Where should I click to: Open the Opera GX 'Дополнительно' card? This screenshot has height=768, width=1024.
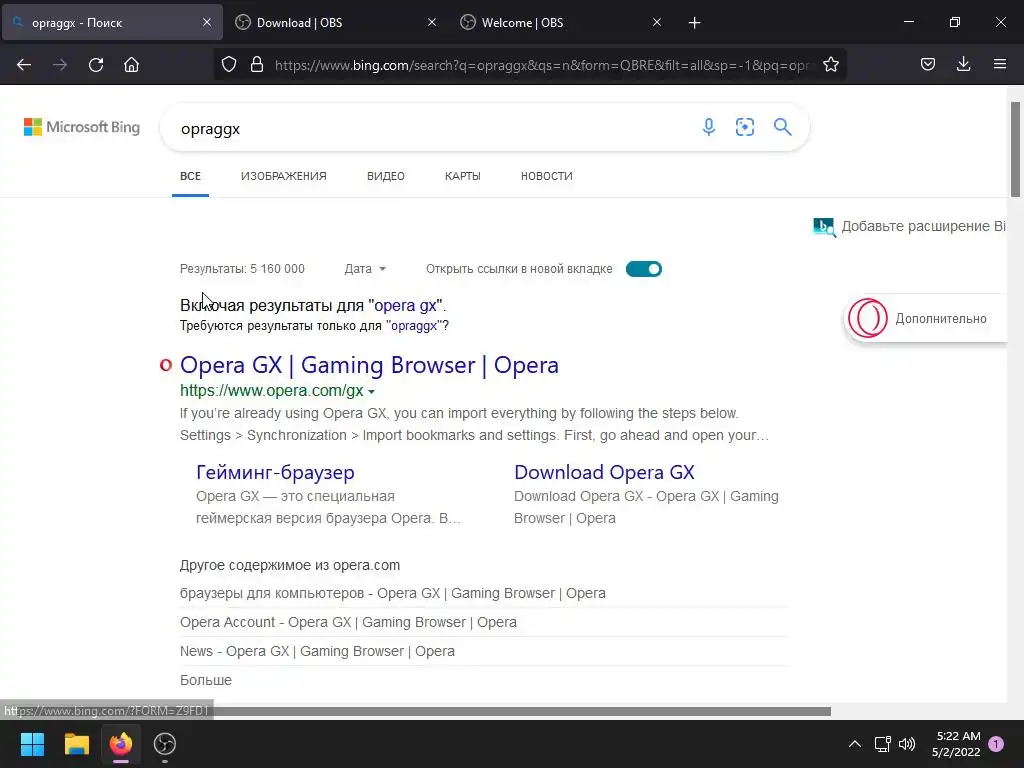(925, 319)
